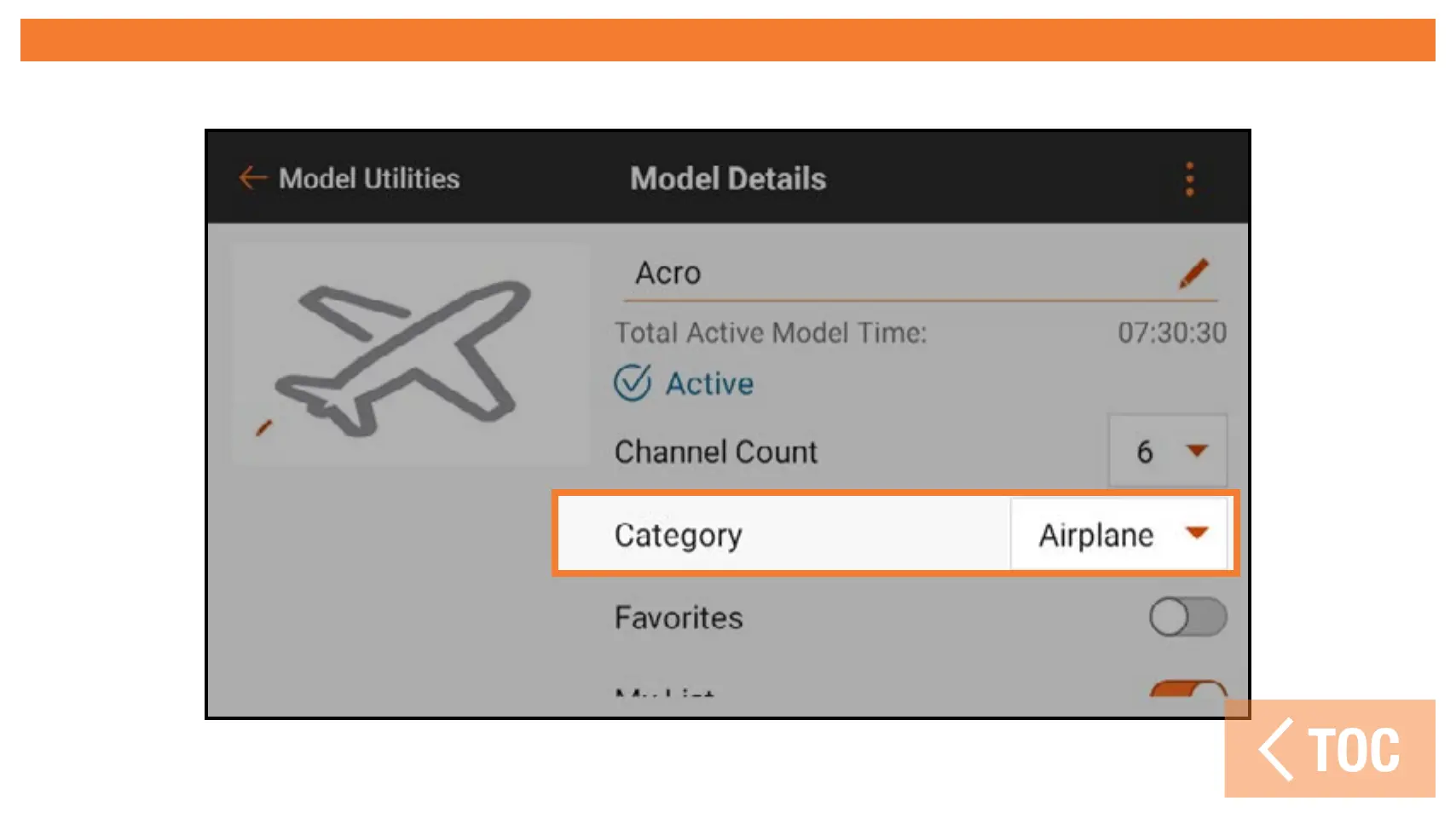Image resolution: width=1456 pixels, height=818 pixels.
Task: Click the small pencil on the airplane image
Action: 264,428
